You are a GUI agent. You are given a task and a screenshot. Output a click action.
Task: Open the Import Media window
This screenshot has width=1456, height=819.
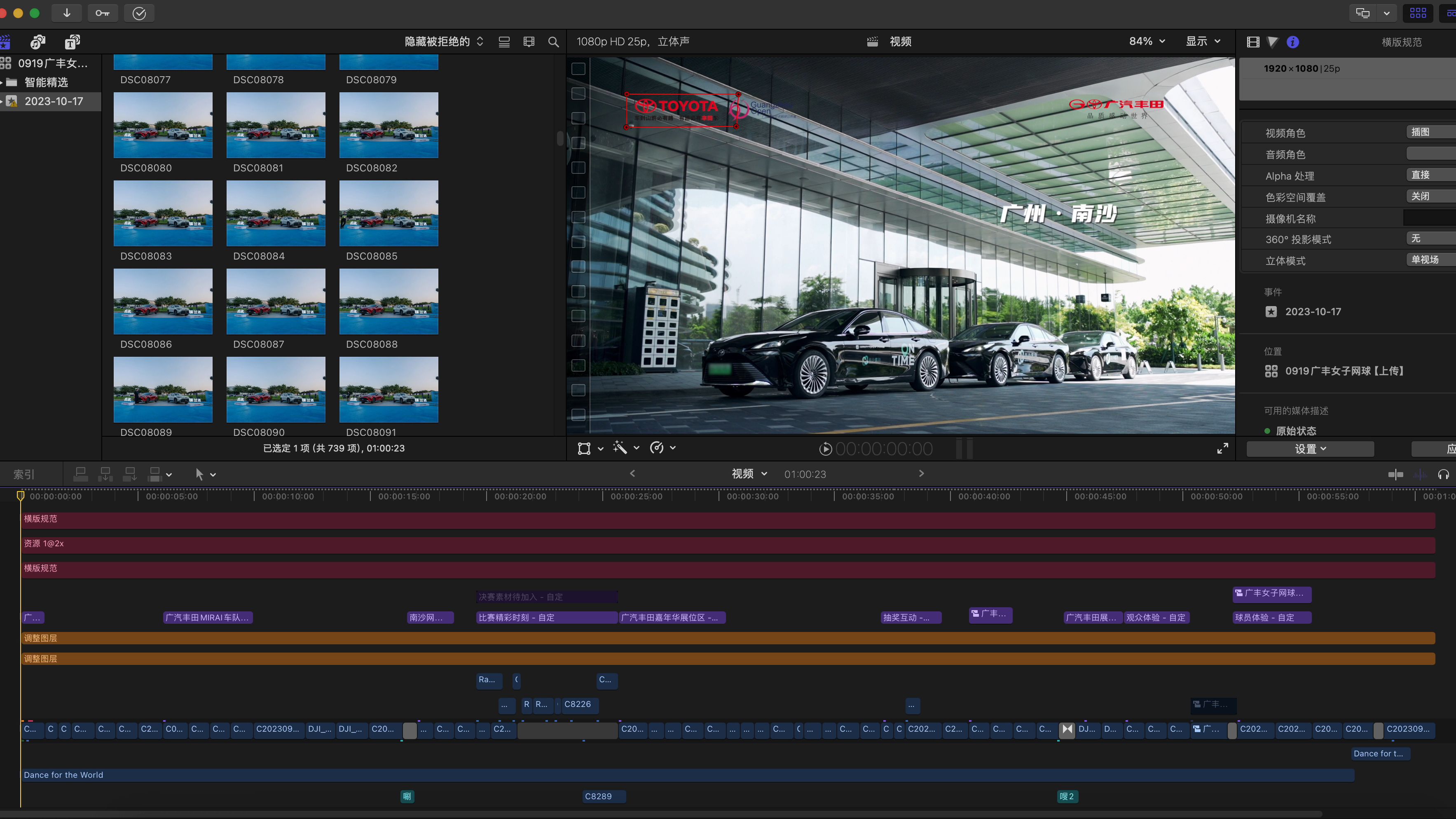pos(67,13)
